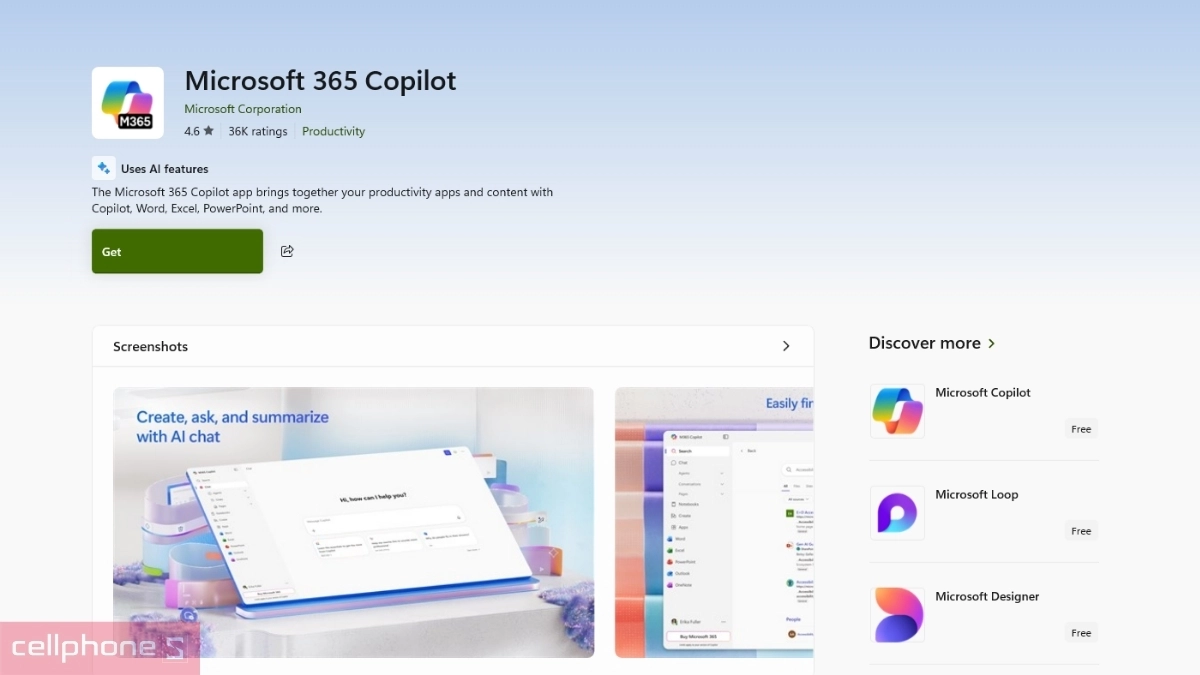Expand the Screenshots section chevron
The image size is (1200, 675).
pyautogui.click(x=786, y=346)
